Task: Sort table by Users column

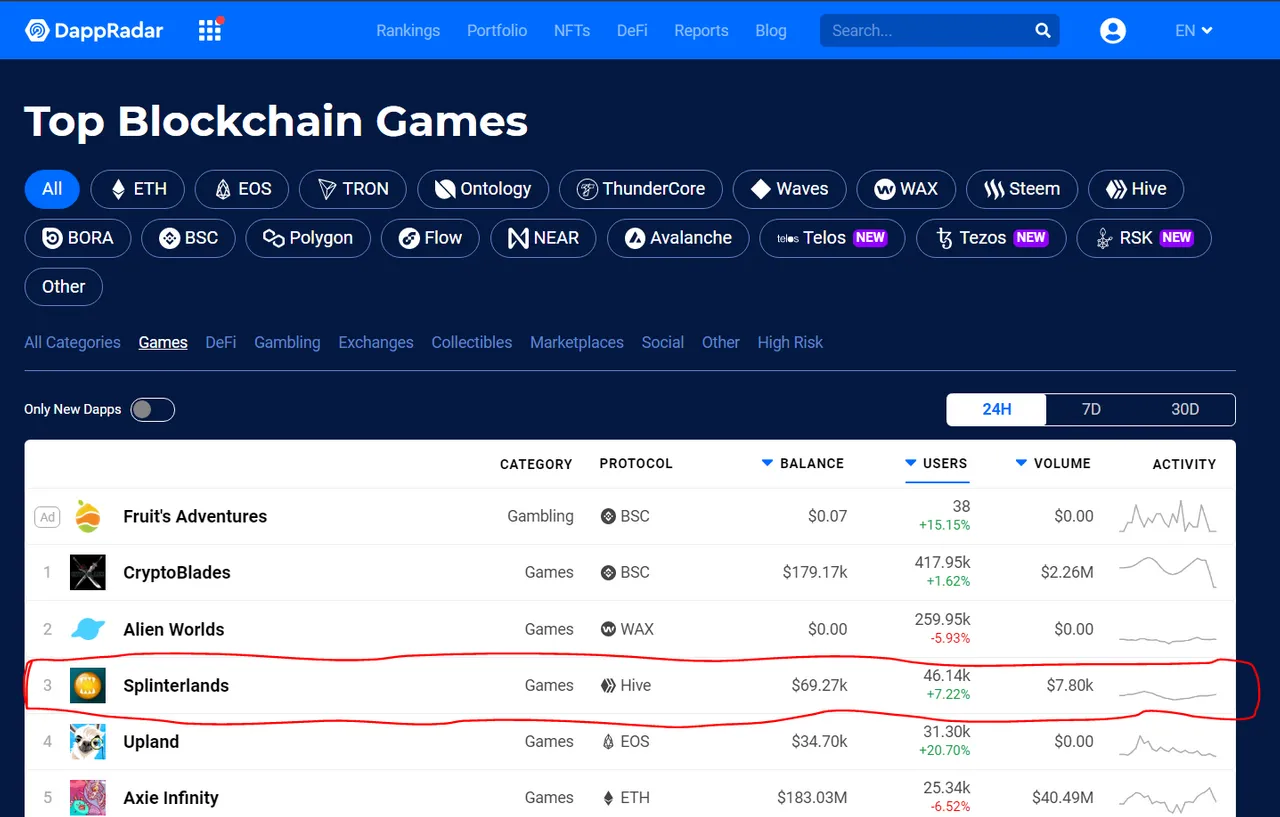Action: pyautogui.click(x=936, y=463)
